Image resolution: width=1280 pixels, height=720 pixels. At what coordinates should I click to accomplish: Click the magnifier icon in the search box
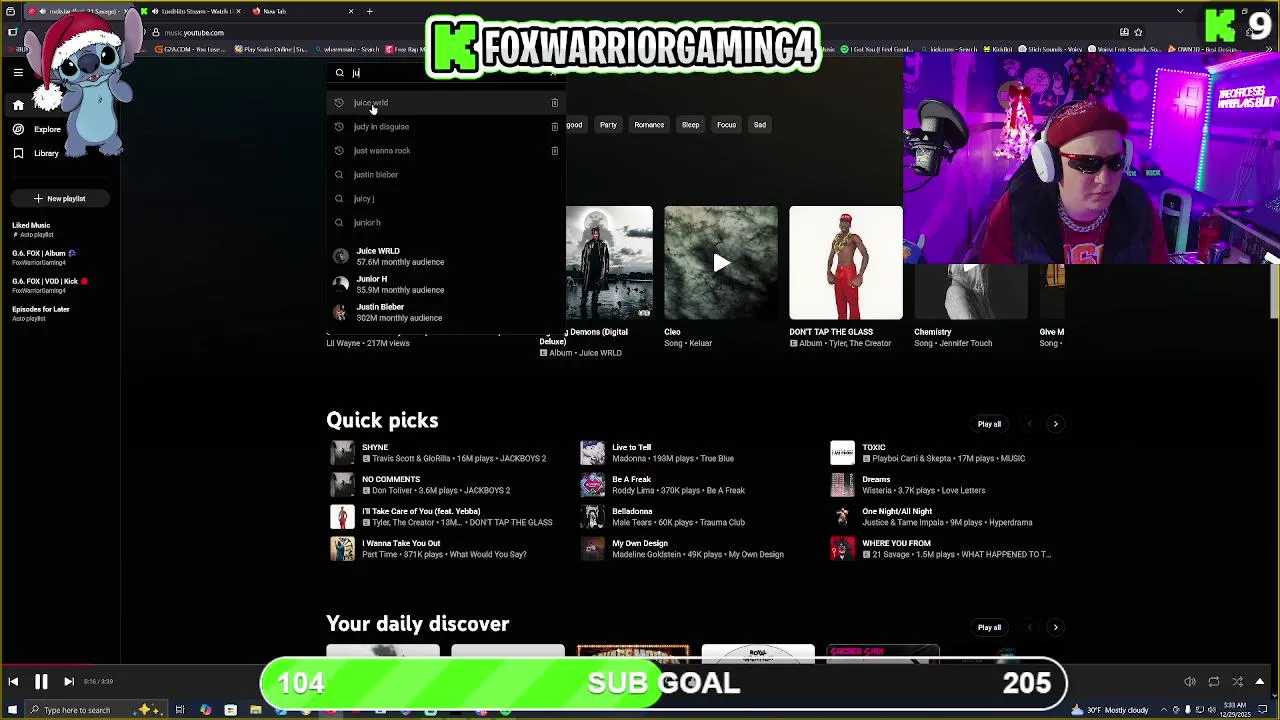click(x=339, y=73)
